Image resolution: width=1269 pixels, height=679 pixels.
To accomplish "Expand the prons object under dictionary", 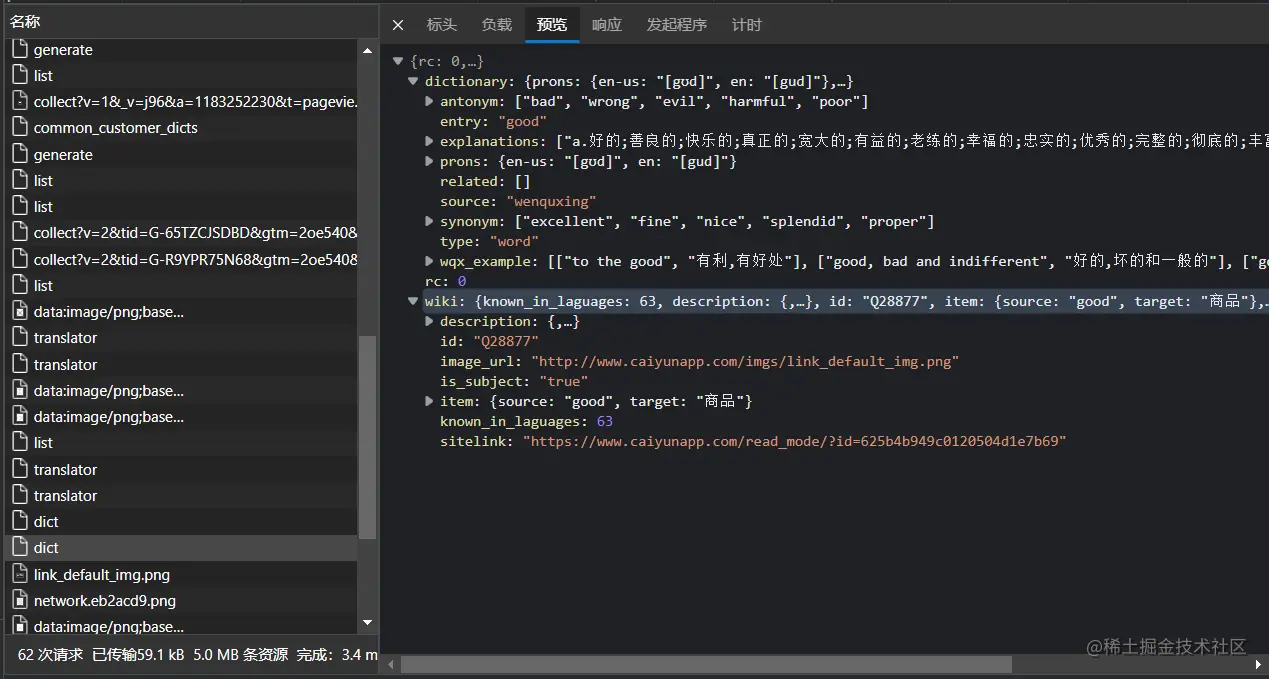I will 429,161.
